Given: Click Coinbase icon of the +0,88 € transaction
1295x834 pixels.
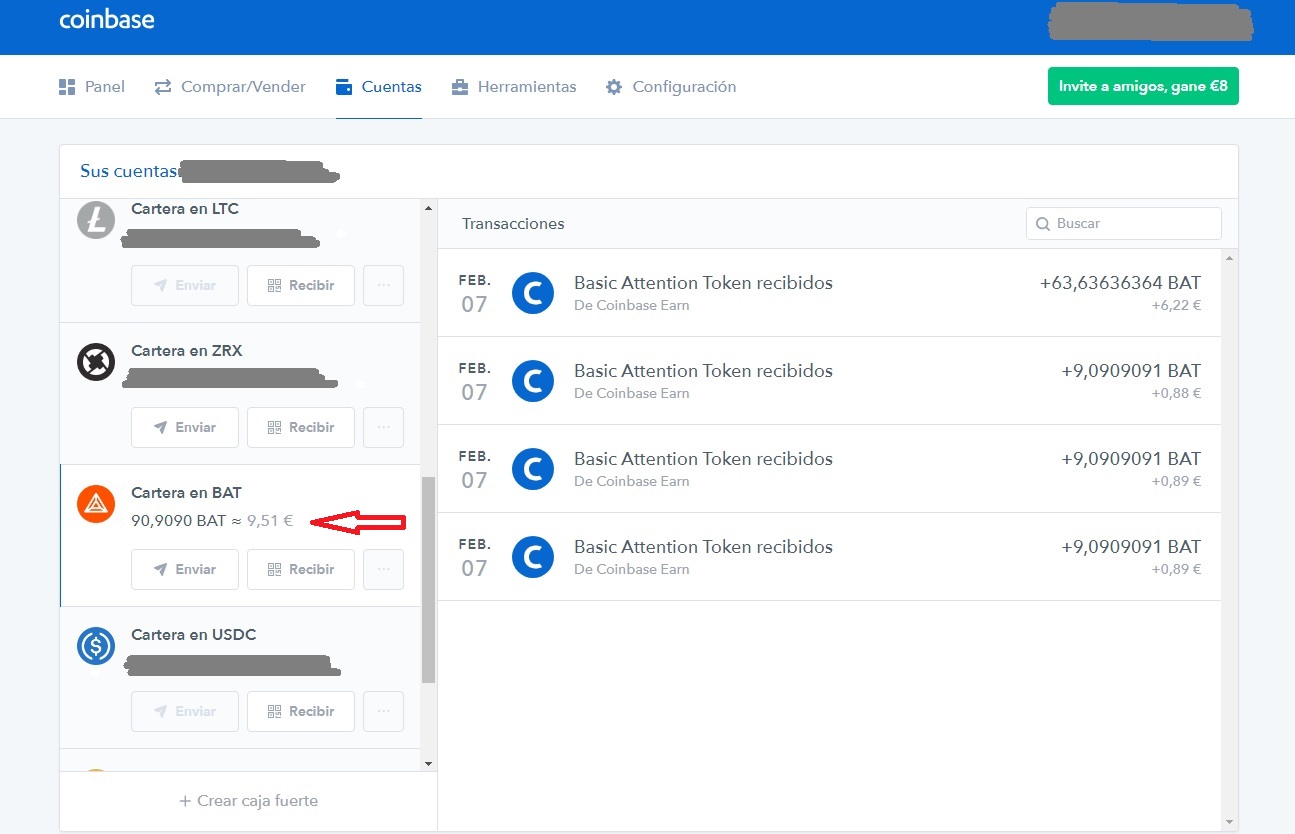Looking at the screenshot, I should click(533, 381).
